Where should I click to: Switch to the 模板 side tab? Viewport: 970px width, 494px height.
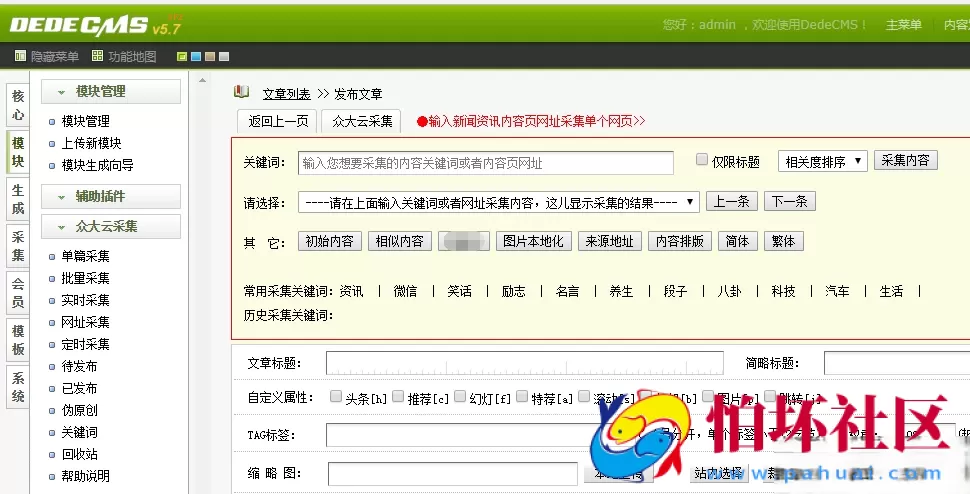point(18,340)
